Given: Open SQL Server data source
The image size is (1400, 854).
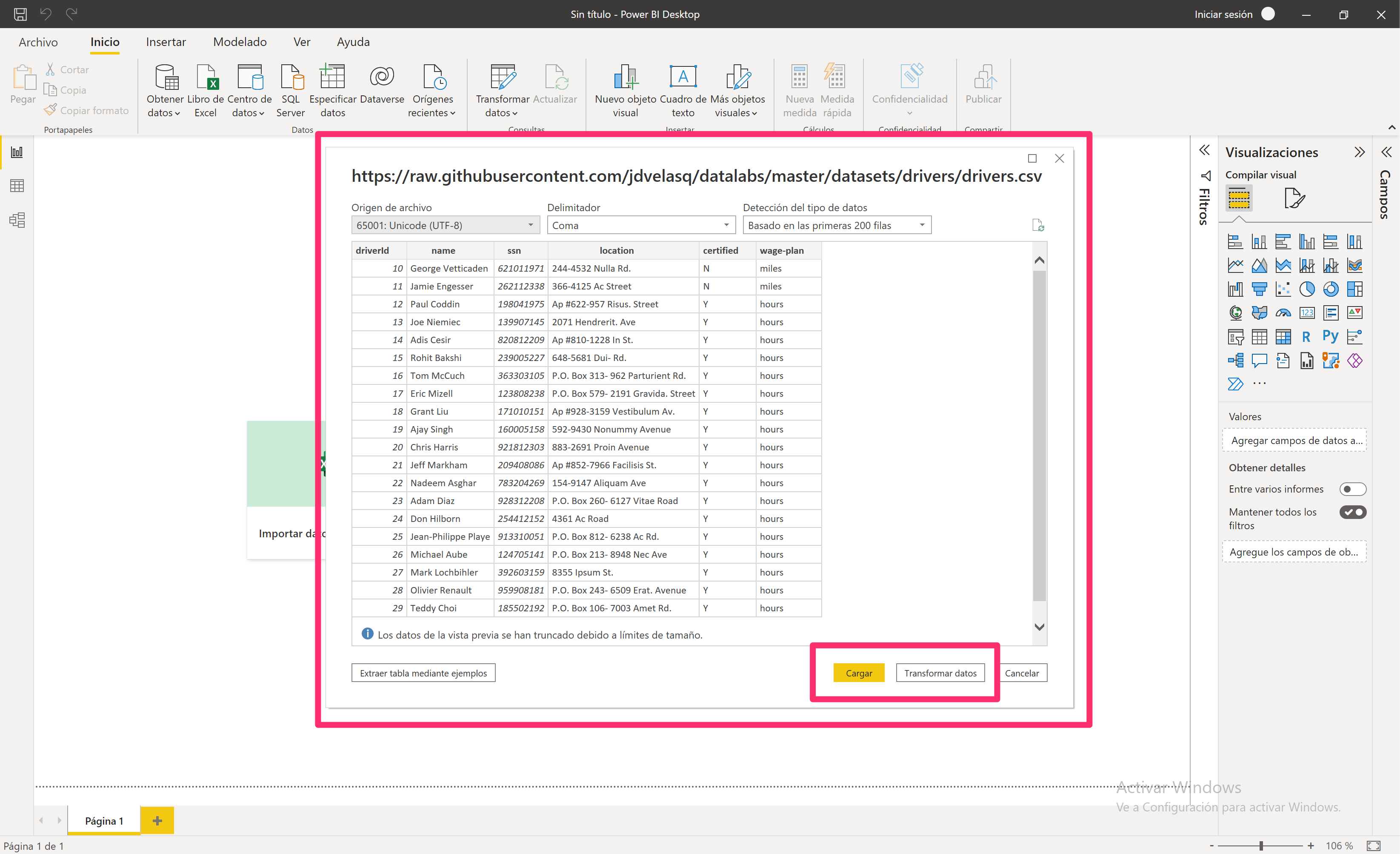Looking at the screenshot, I should pyautogui.click(x=290, y=90).
